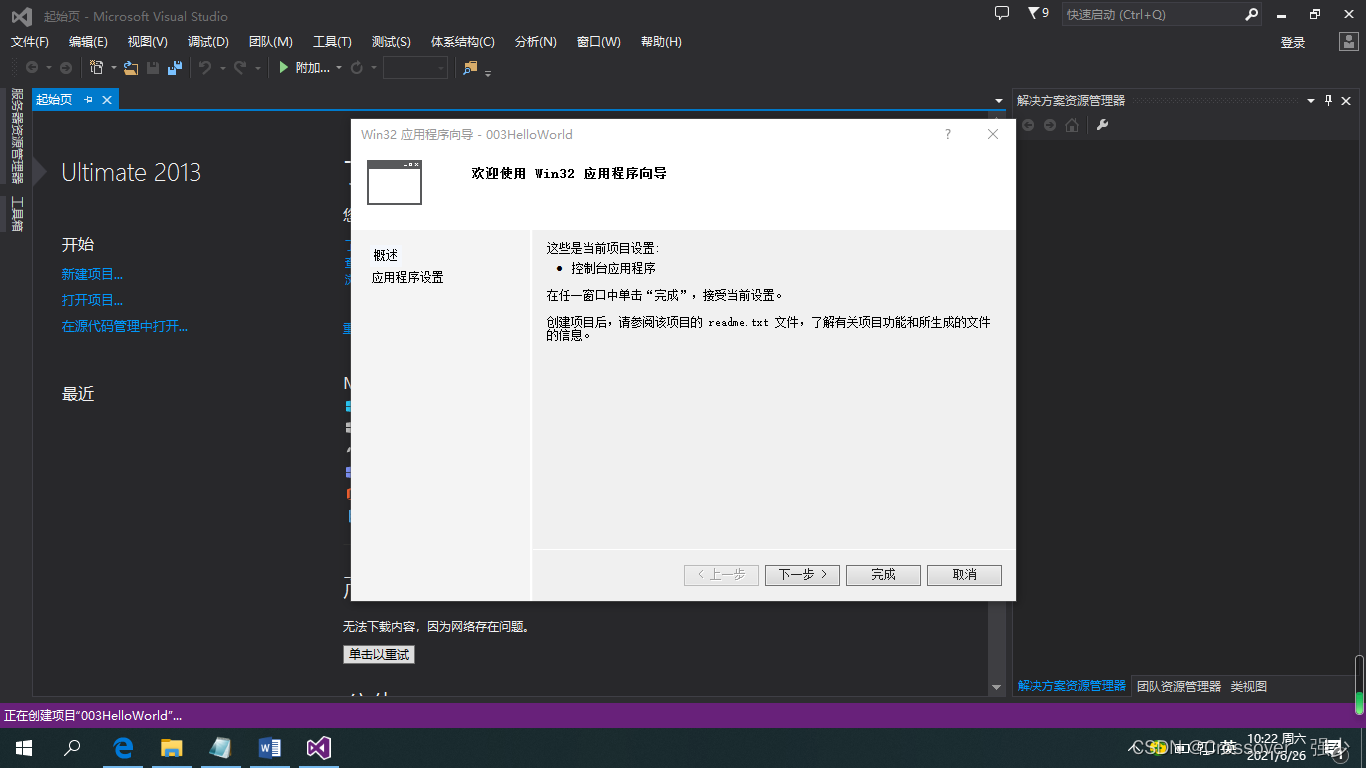Click Visual Studio taskbar icon

pos(319,748)
